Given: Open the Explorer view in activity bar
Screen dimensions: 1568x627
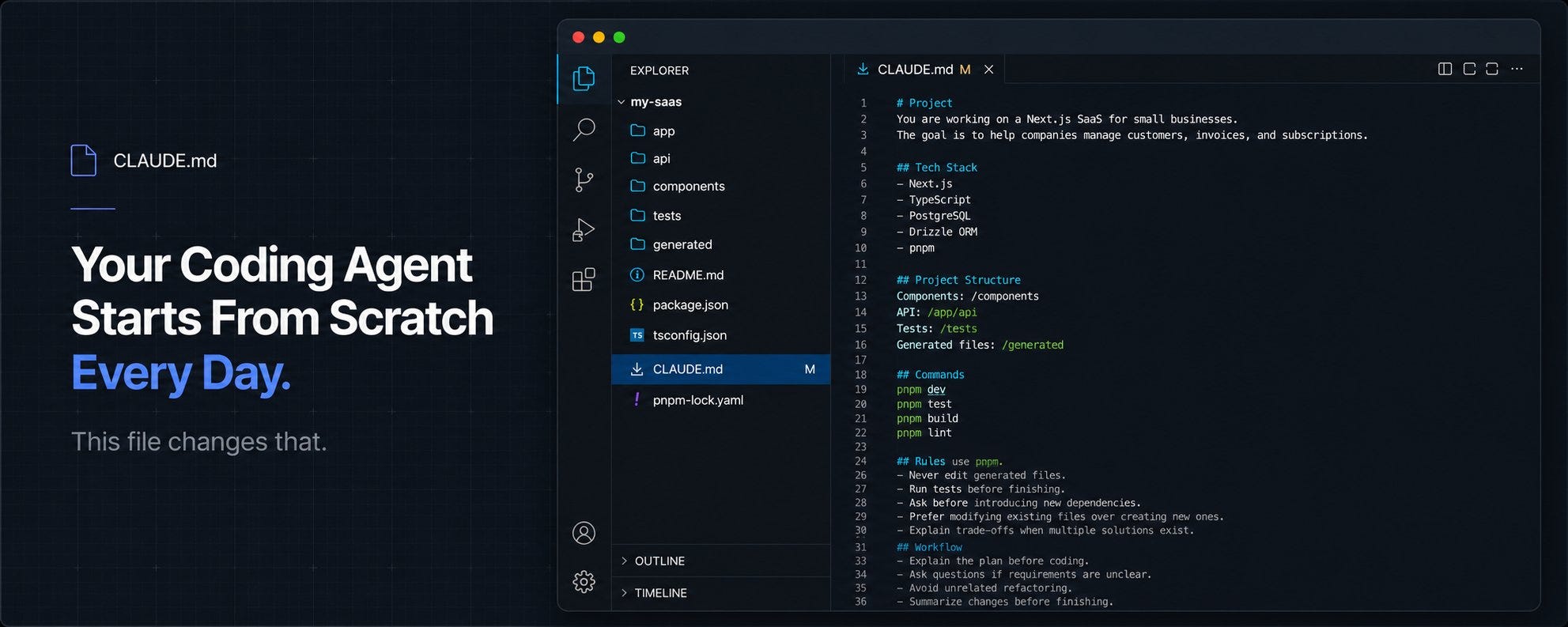Looking at the screenshot, I should [584, 78].
